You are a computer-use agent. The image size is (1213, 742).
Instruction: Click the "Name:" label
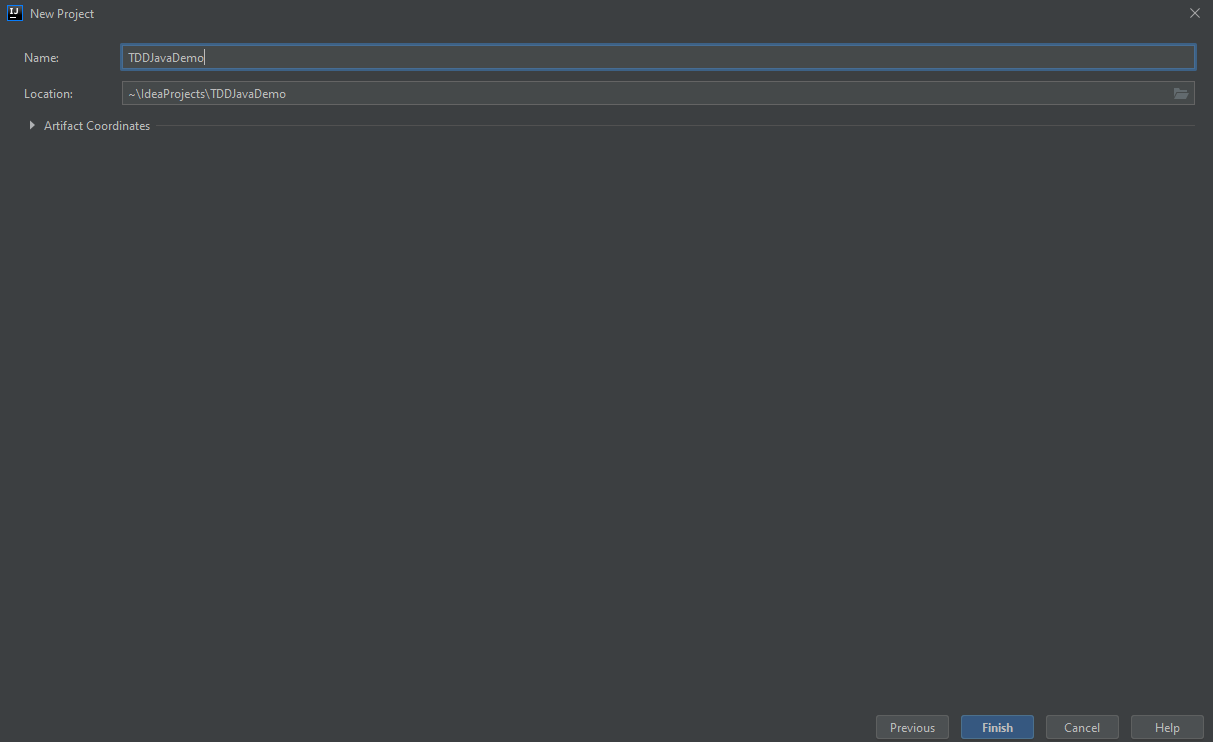[42, 58]
